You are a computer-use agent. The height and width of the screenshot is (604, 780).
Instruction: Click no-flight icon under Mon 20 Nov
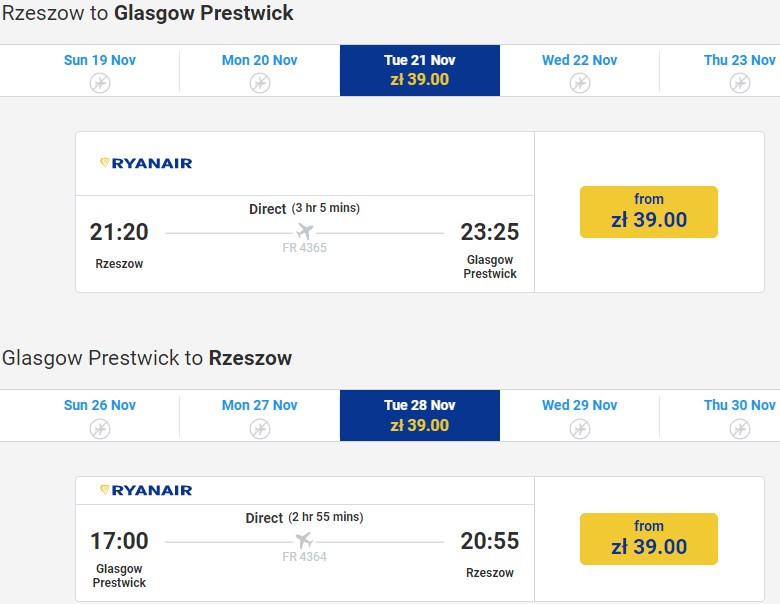pos(260,83)
